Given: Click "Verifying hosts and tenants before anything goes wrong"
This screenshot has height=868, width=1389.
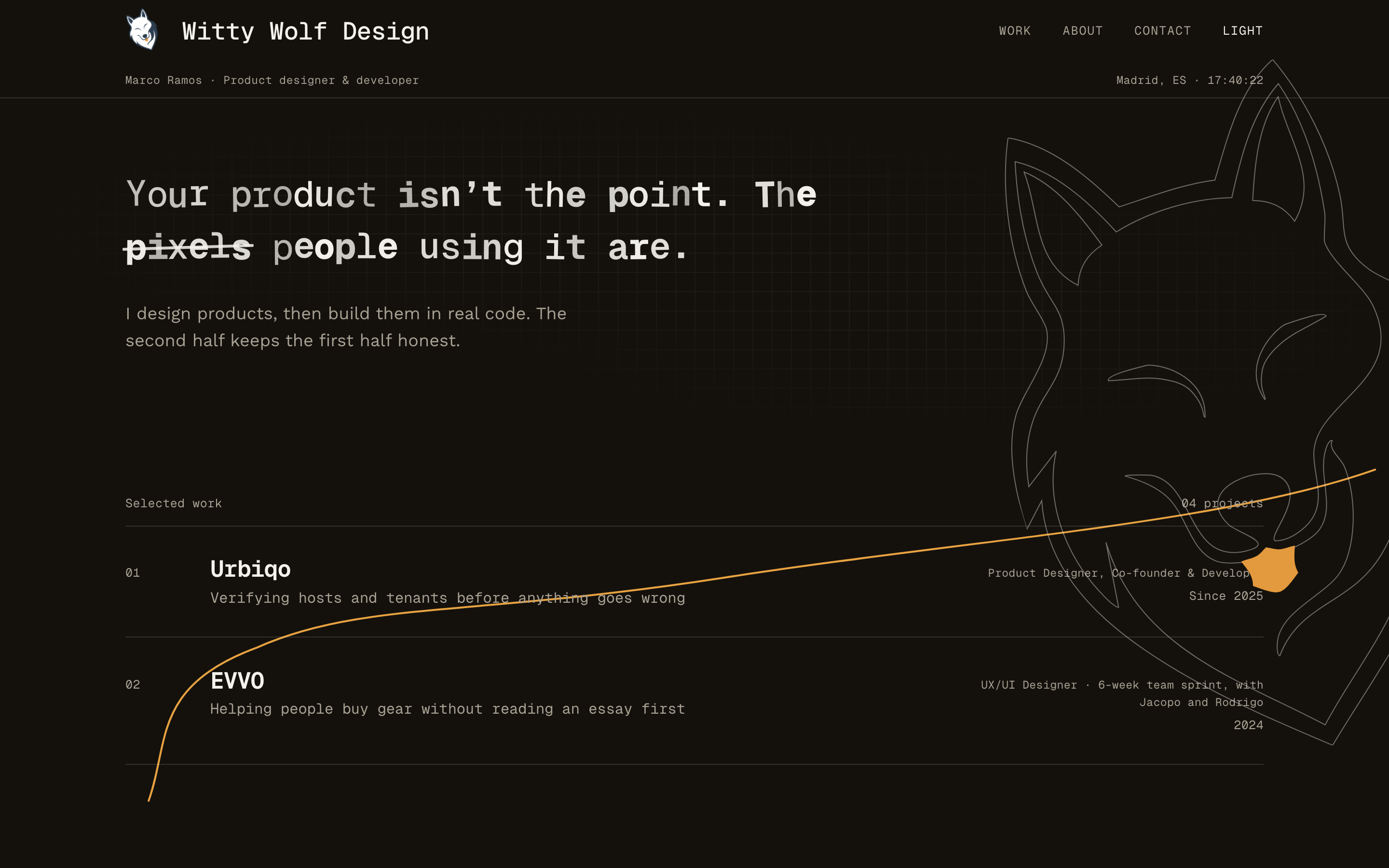Looking at the screenshot, I should (448, 598).
